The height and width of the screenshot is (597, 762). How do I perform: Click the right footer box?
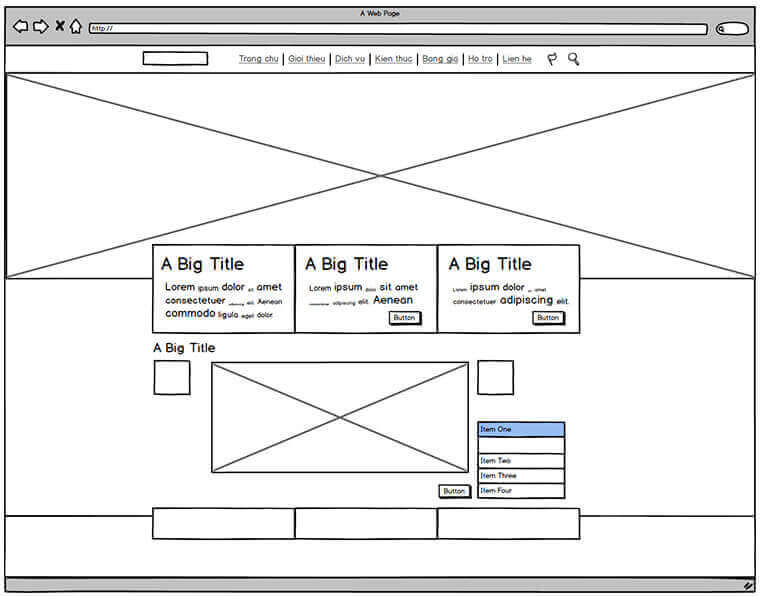[509, 524]
